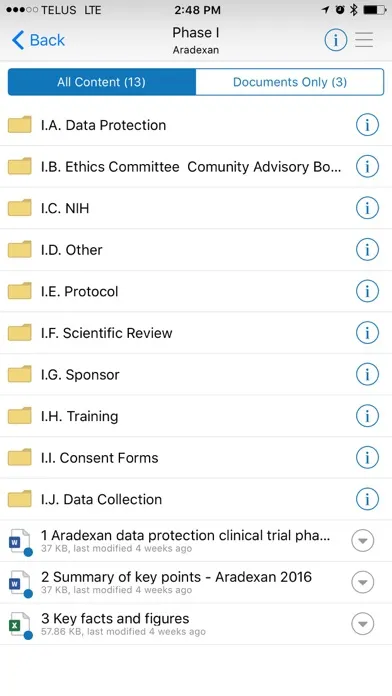The height and width of the screenshot is (696, 392).
Task: Show info for I.H. Training folder
Action: click(367, 416)
